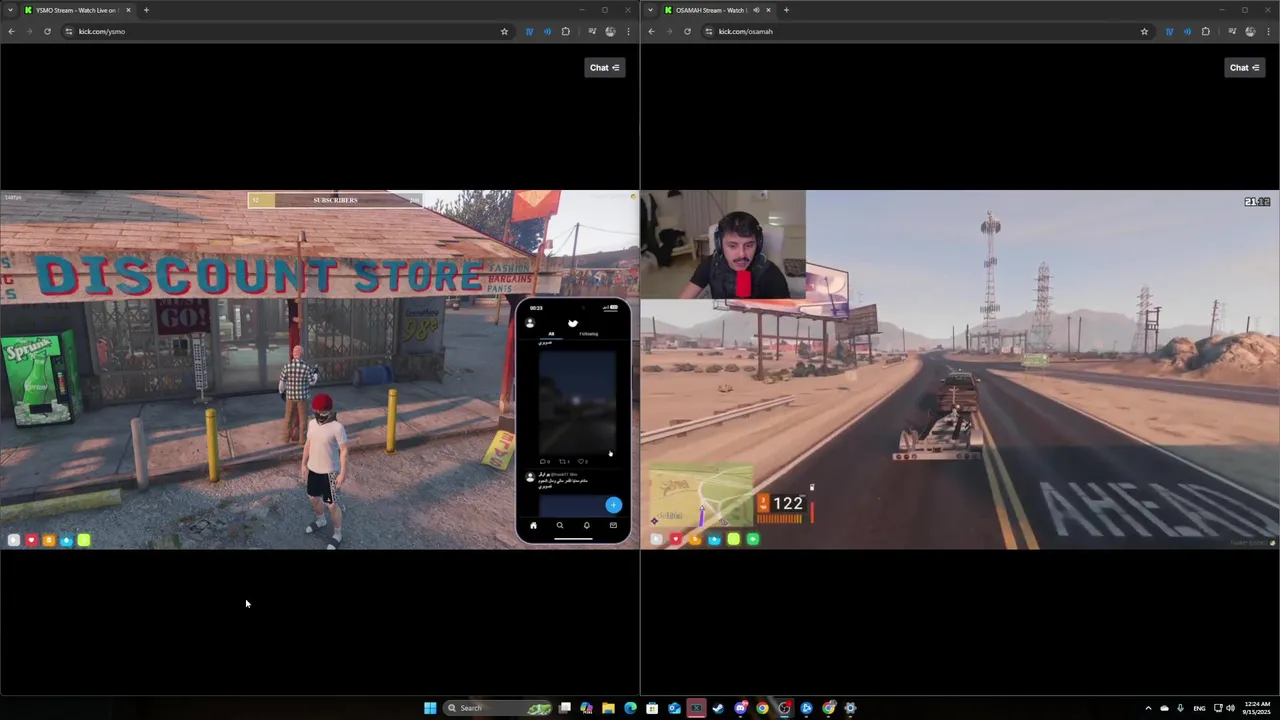Go back in the OSAMAH window
The image size is (1280, 720).
tap(651, 31)
